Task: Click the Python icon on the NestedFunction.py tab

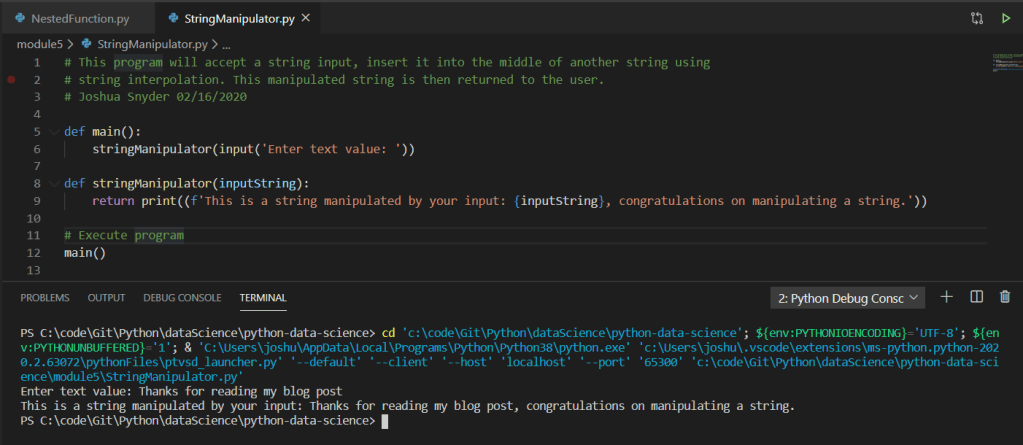Action: (x=19, y=18)
